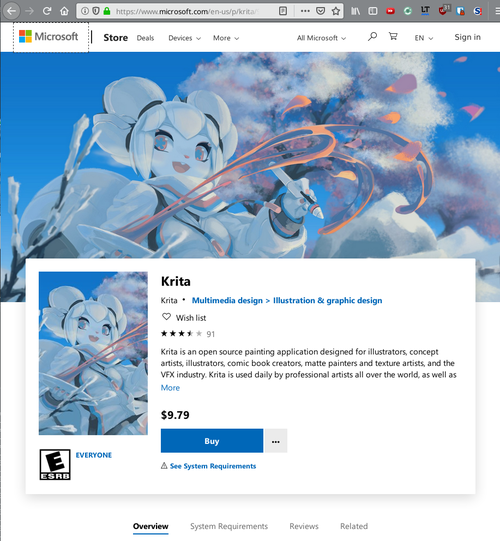Click the Pocket save icon in the URL bar
The height and width of the screenshot is (541, 500).
click(321, 11)
